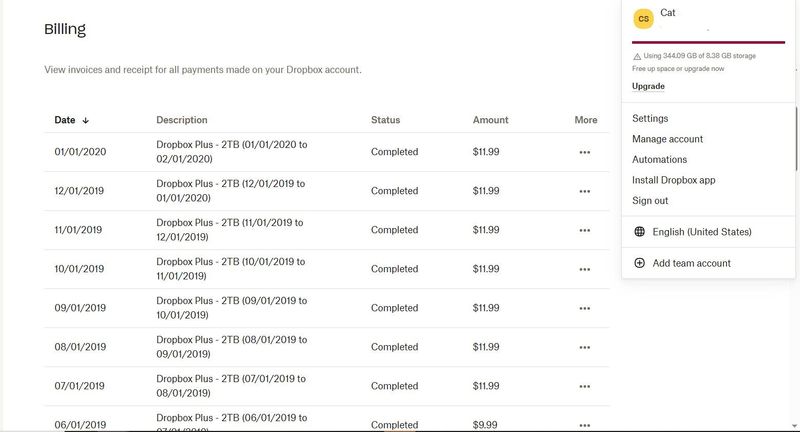Open more options for 01/01/2020 invoice

(x=585, y=152)
